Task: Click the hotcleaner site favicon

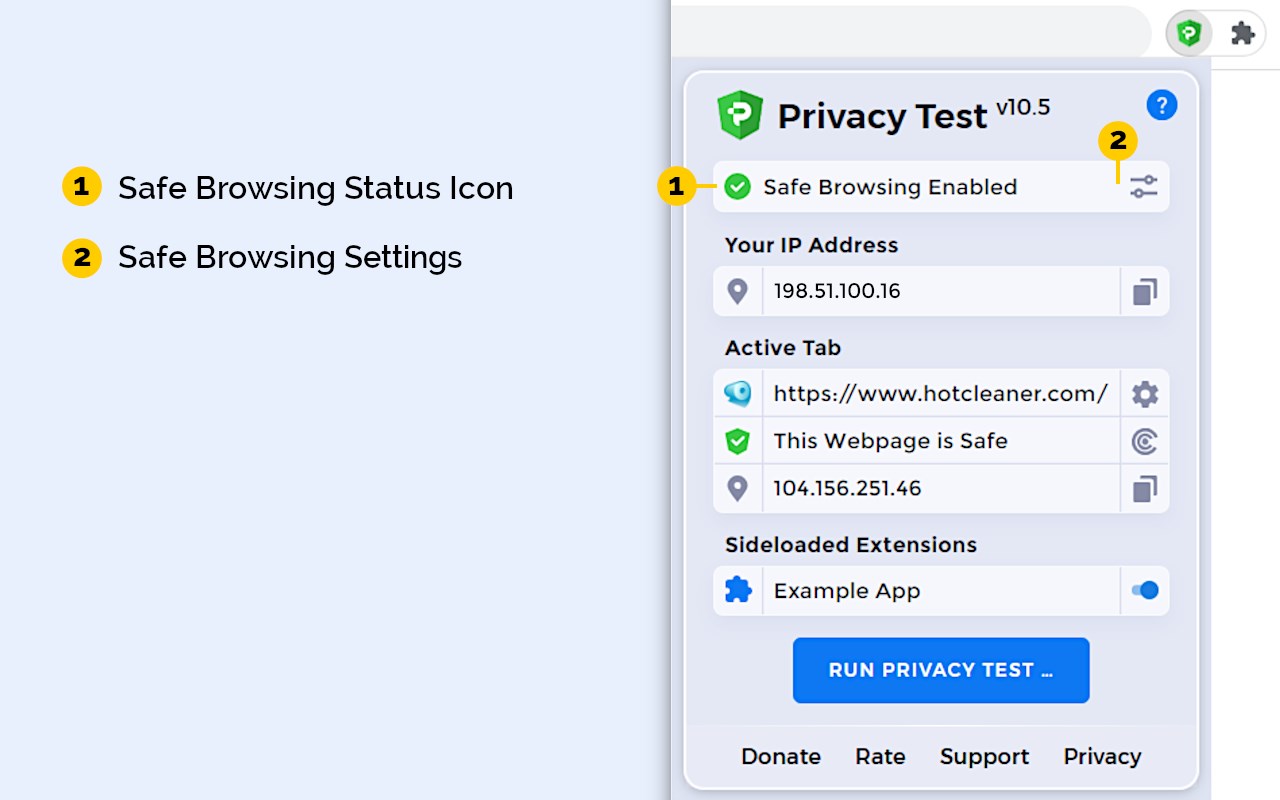Action: coord(737,394)
